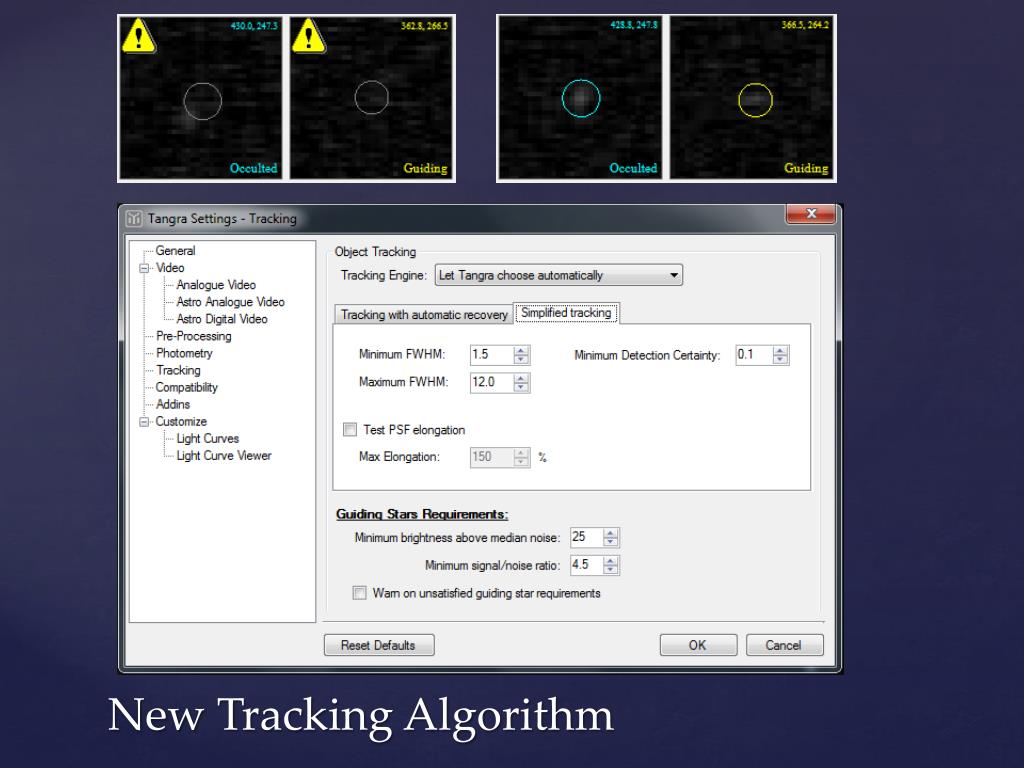1024x768 pixels.
Task: Open the Tracking Engine dropdown
Action: pos(558,275)
